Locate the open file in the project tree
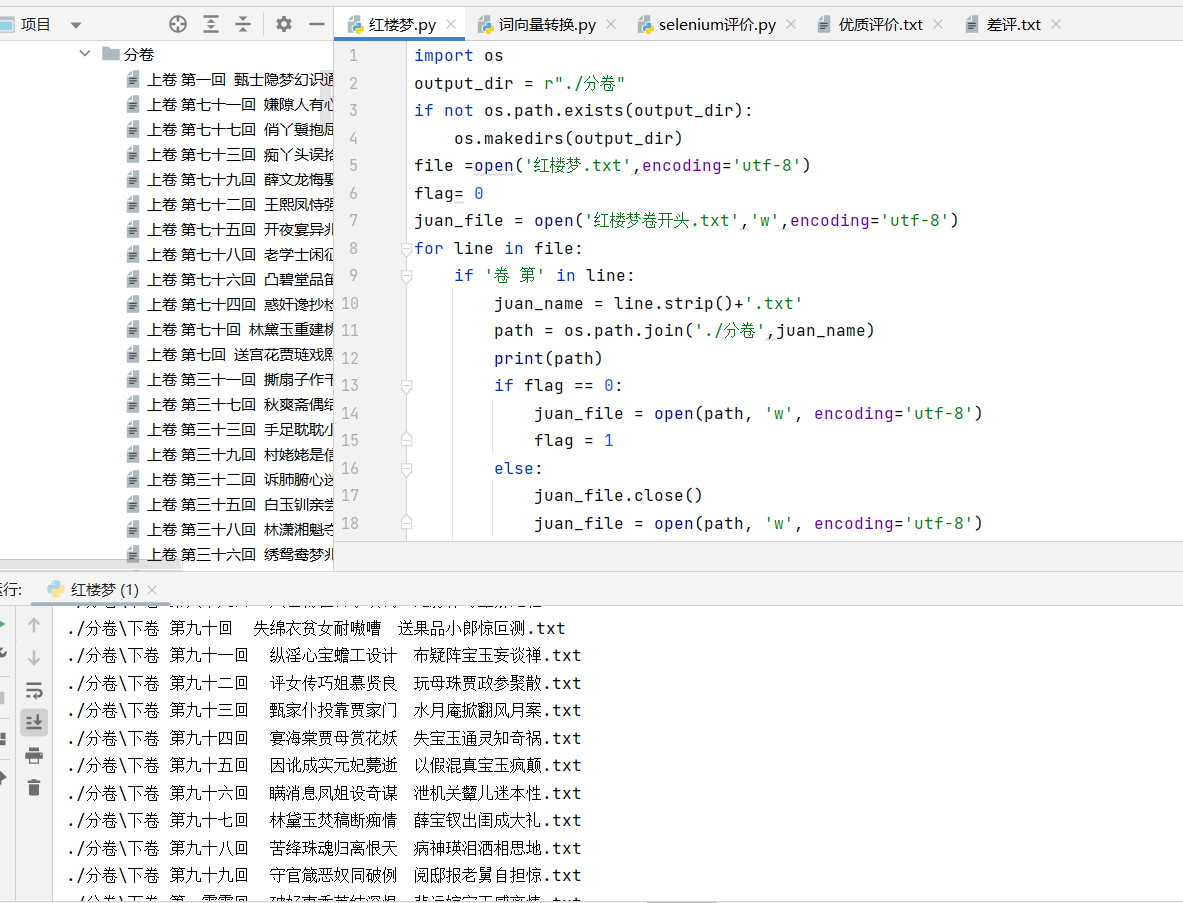Image resolution: width=1183 pixels, height=903 pixels. [178, 24]
